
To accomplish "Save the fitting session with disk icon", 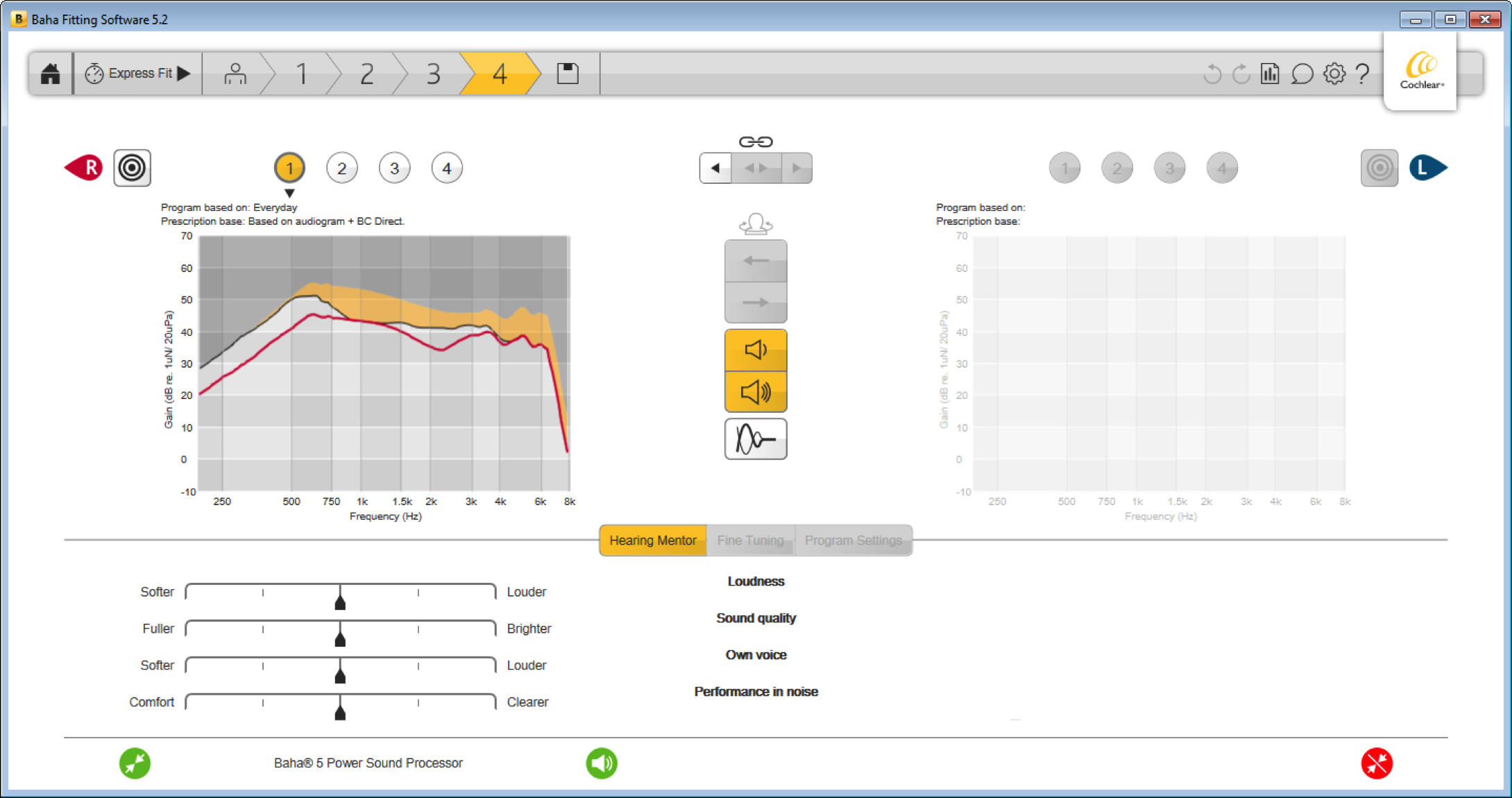I will [x=568, y=74].
